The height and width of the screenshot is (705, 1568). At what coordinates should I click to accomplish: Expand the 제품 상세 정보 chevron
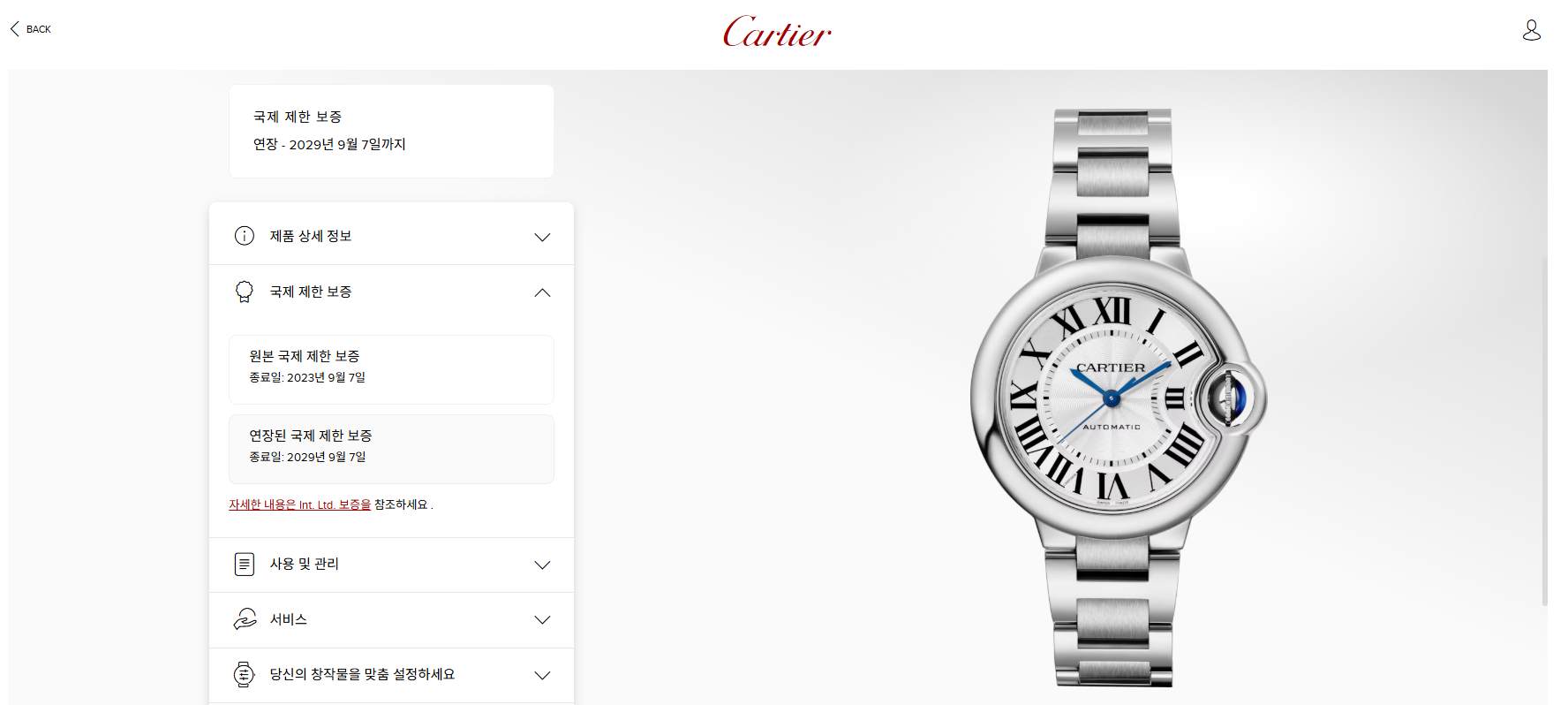[x=542, y=237]
